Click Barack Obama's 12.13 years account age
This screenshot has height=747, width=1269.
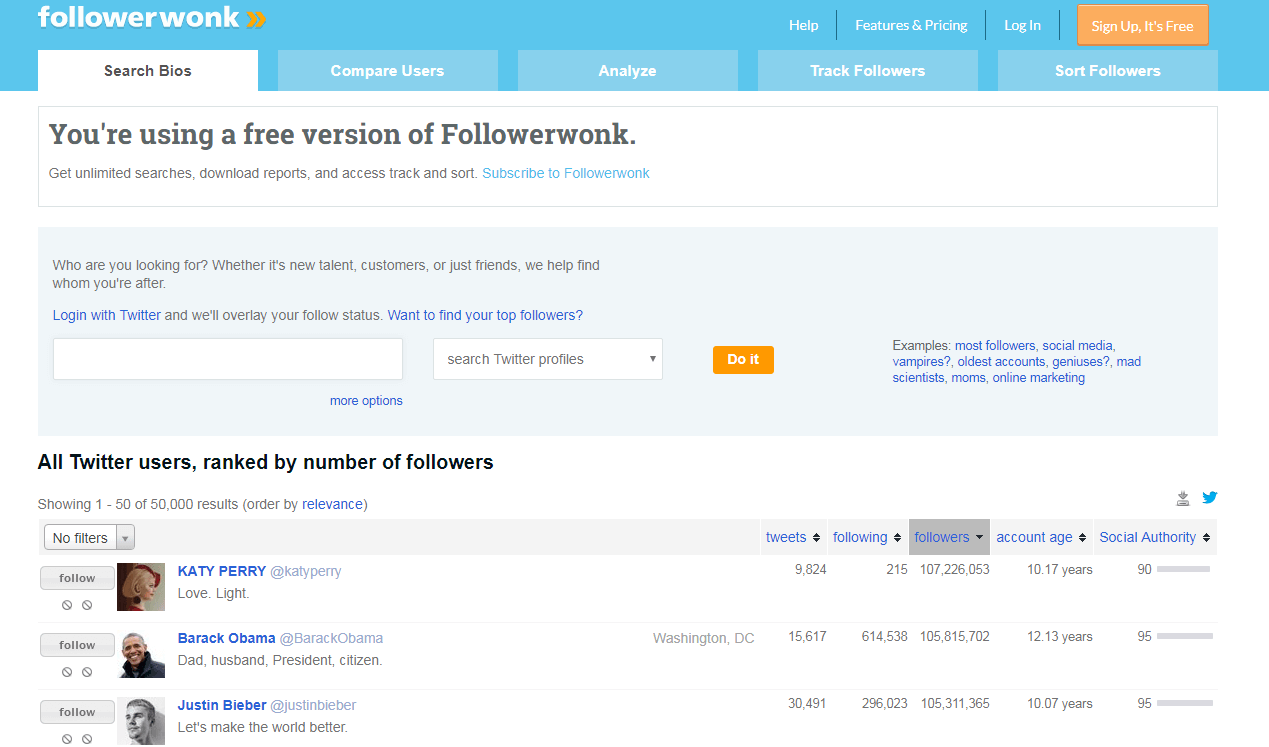[x=1060, y=637]
